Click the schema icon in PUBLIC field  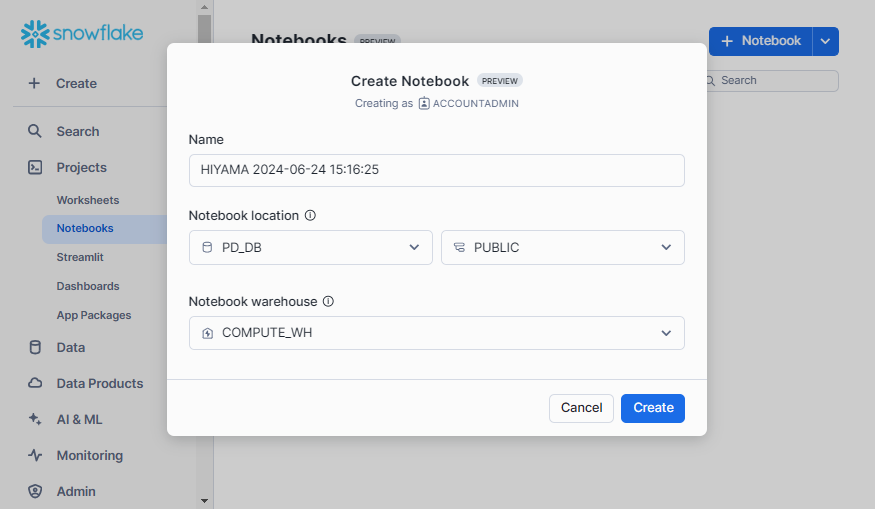(x=459, y=247)
